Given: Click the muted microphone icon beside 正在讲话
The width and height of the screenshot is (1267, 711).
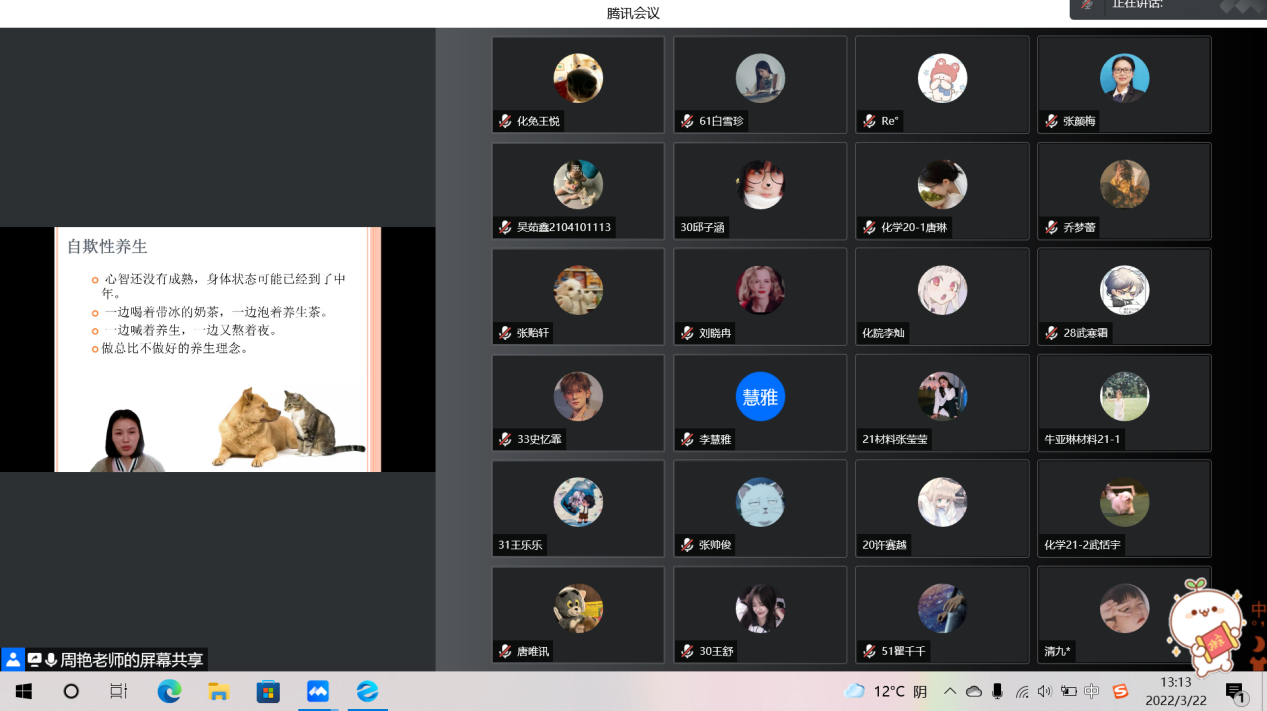Looking at the screenshot, I should tap(1087, 5).
